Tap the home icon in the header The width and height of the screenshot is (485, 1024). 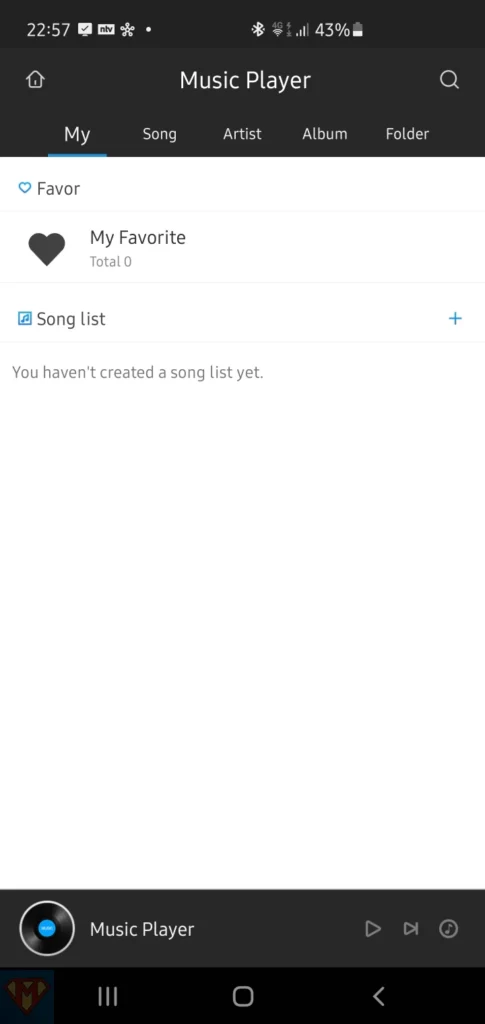(35, 80)
